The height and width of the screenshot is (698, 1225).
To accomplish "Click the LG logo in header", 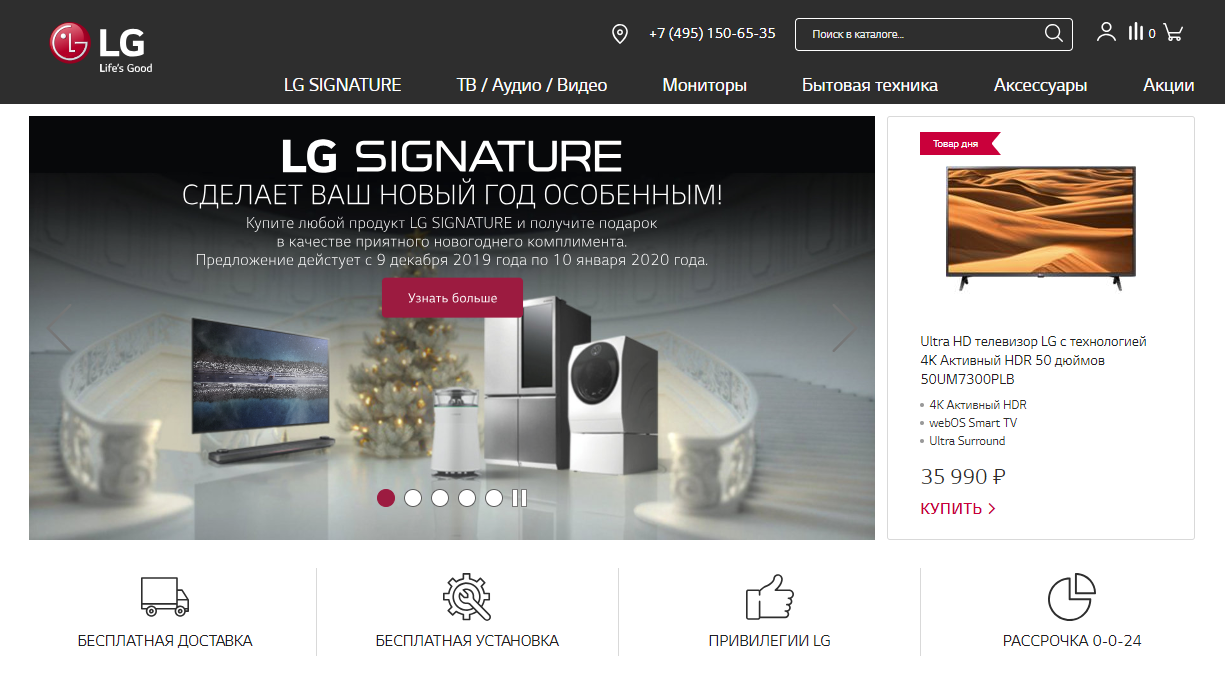I will click(101, 47).
